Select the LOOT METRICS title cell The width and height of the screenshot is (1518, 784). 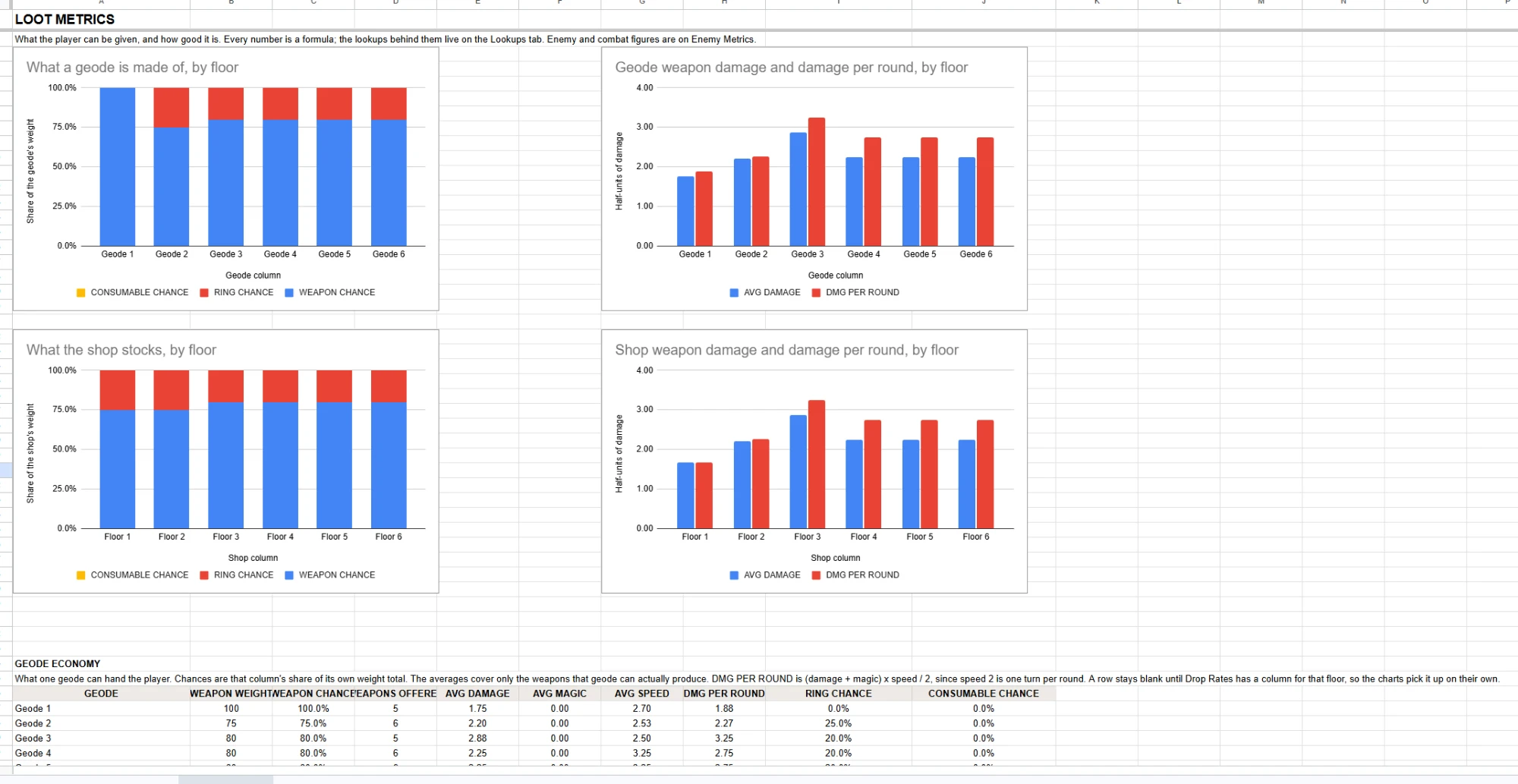point(101,20)
